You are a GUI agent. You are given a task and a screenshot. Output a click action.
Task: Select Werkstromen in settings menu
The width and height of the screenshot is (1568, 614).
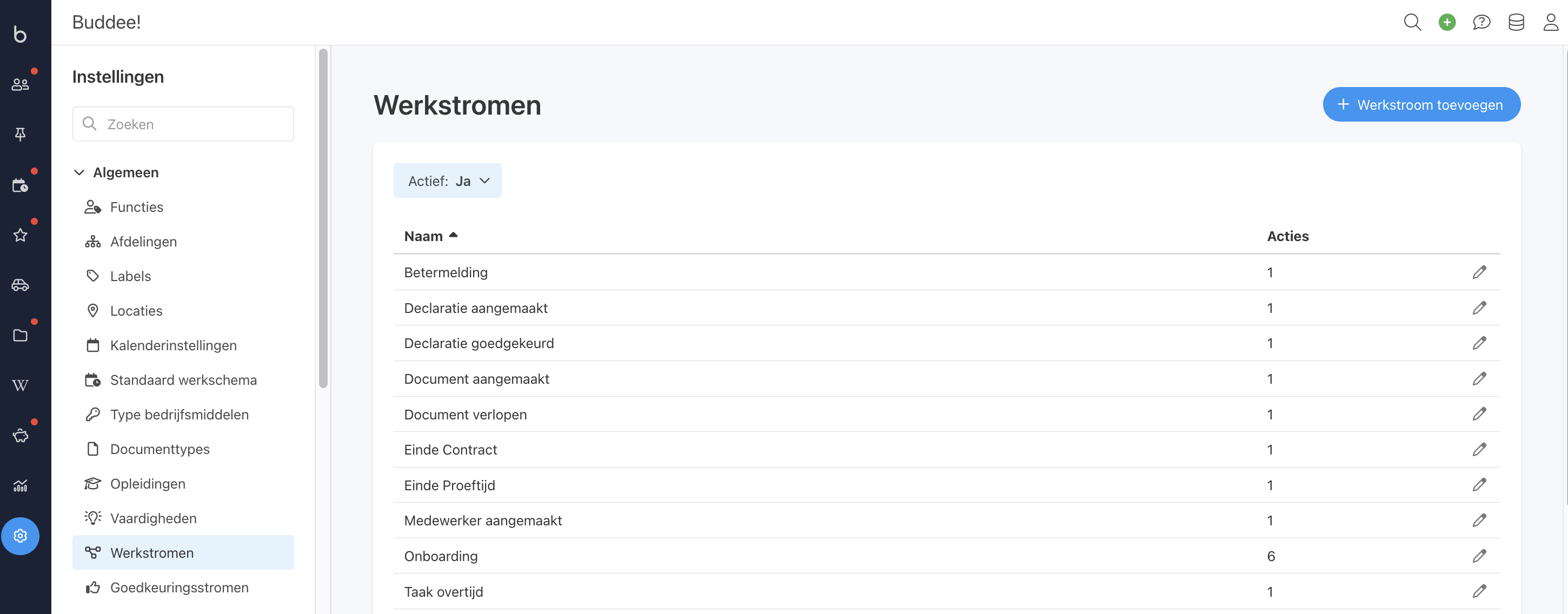point(183,552)
